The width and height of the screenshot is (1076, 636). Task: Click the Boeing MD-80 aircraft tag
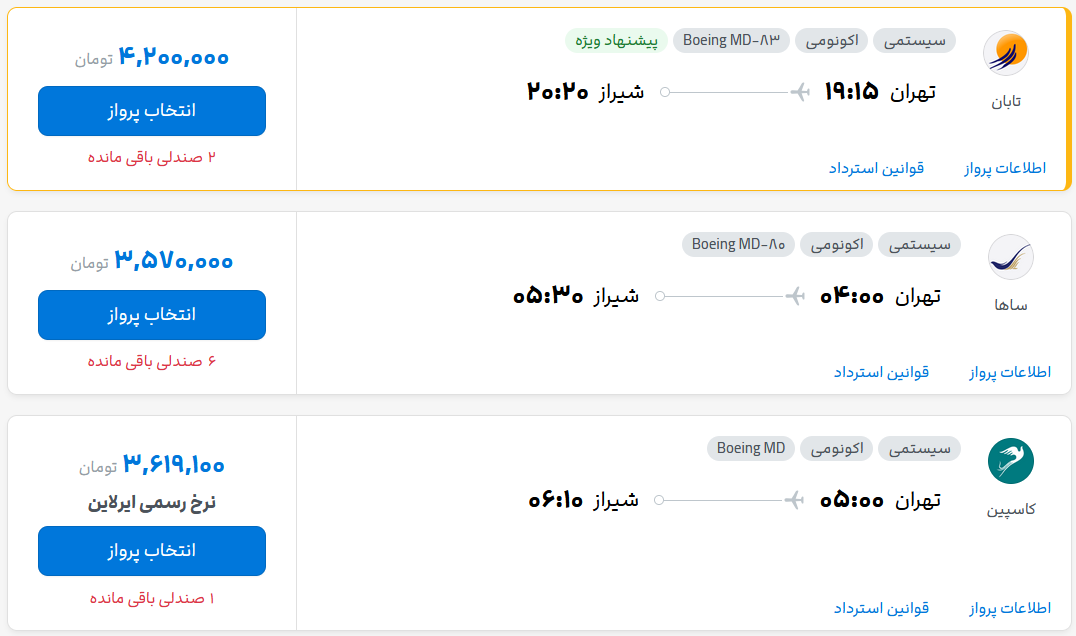pyautogui.click(x=738, y=244)
